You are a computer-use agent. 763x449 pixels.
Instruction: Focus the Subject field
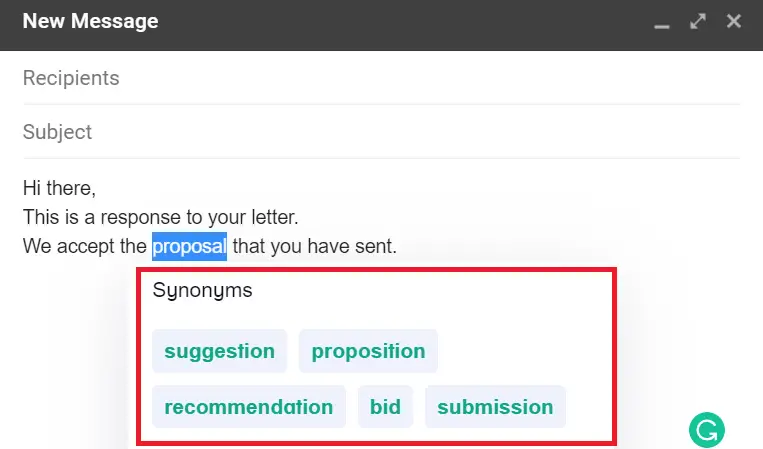pos(382,132)
